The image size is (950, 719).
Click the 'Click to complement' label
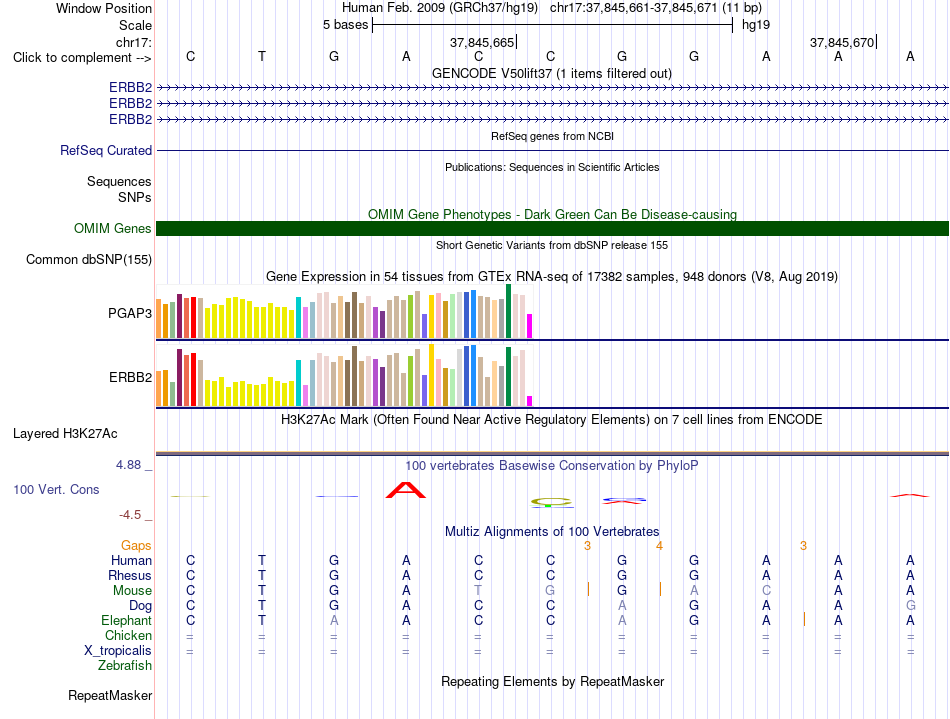(x=82, y=58)
